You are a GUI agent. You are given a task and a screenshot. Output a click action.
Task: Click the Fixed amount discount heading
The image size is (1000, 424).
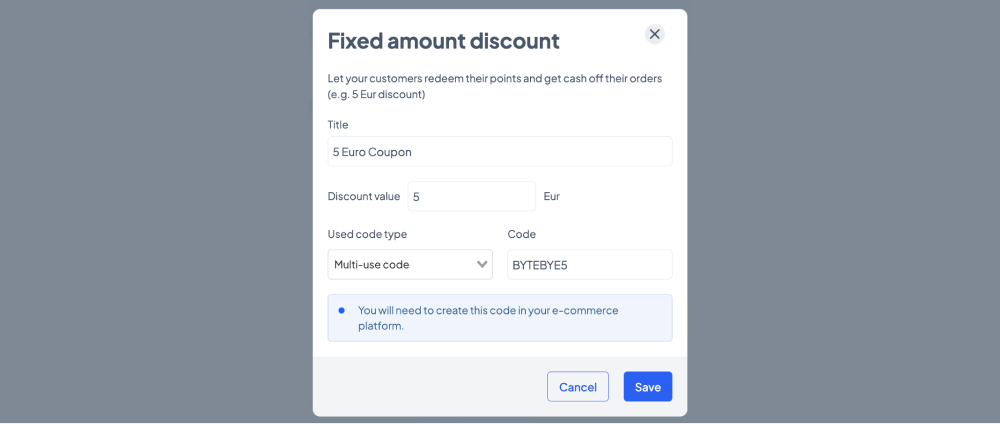[x=444, y=41]
